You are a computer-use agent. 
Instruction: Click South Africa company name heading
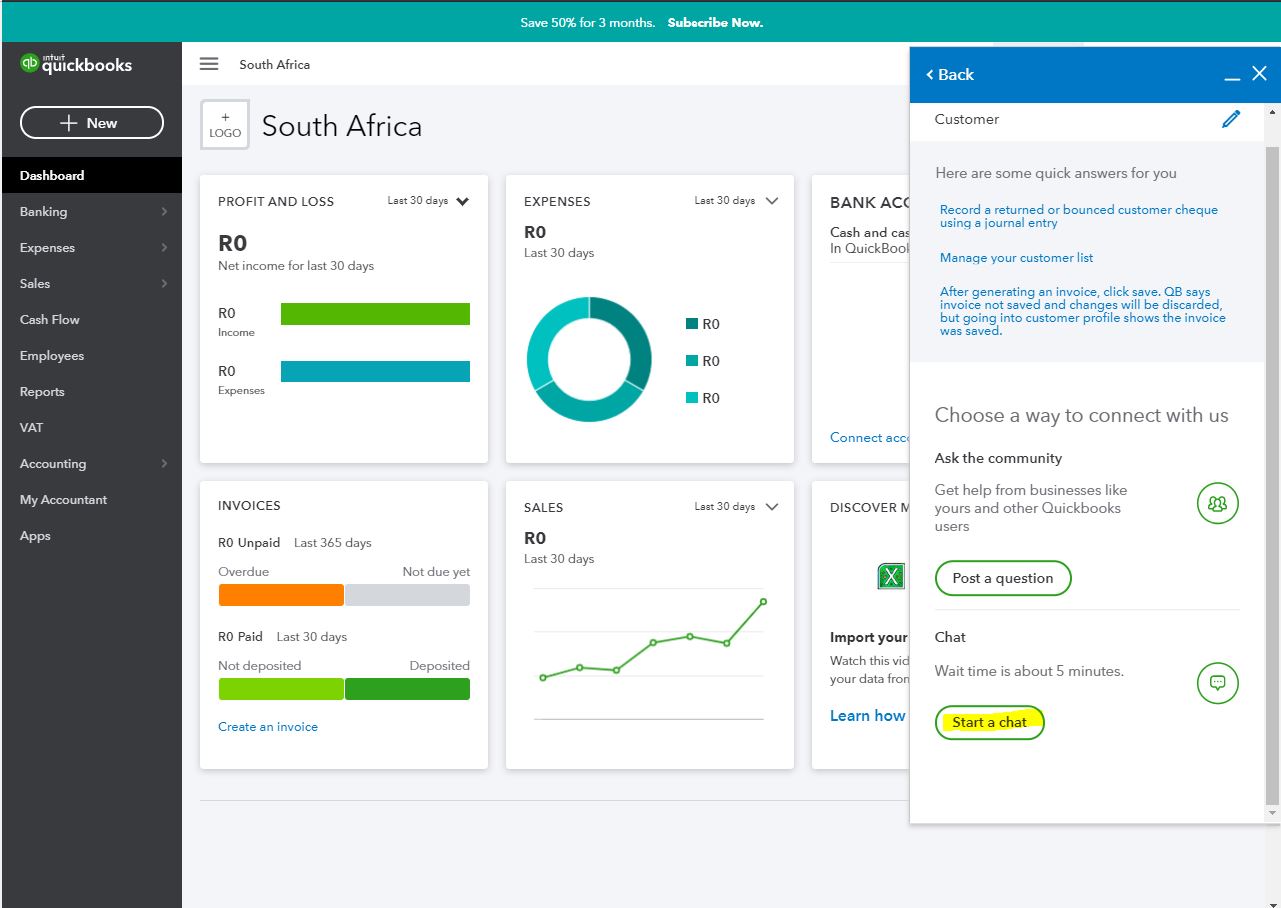[x=342, y=126]
